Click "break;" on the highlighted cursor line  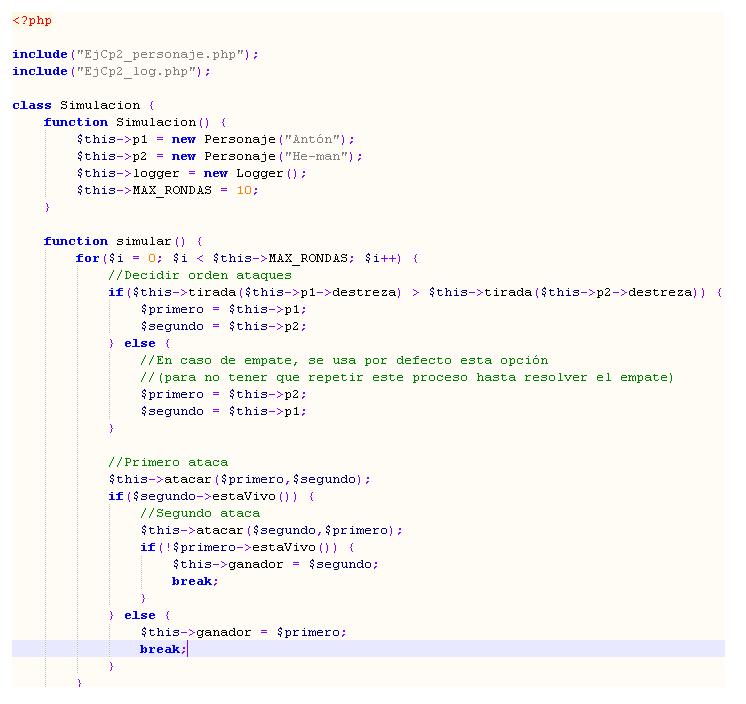click(163, 649)
